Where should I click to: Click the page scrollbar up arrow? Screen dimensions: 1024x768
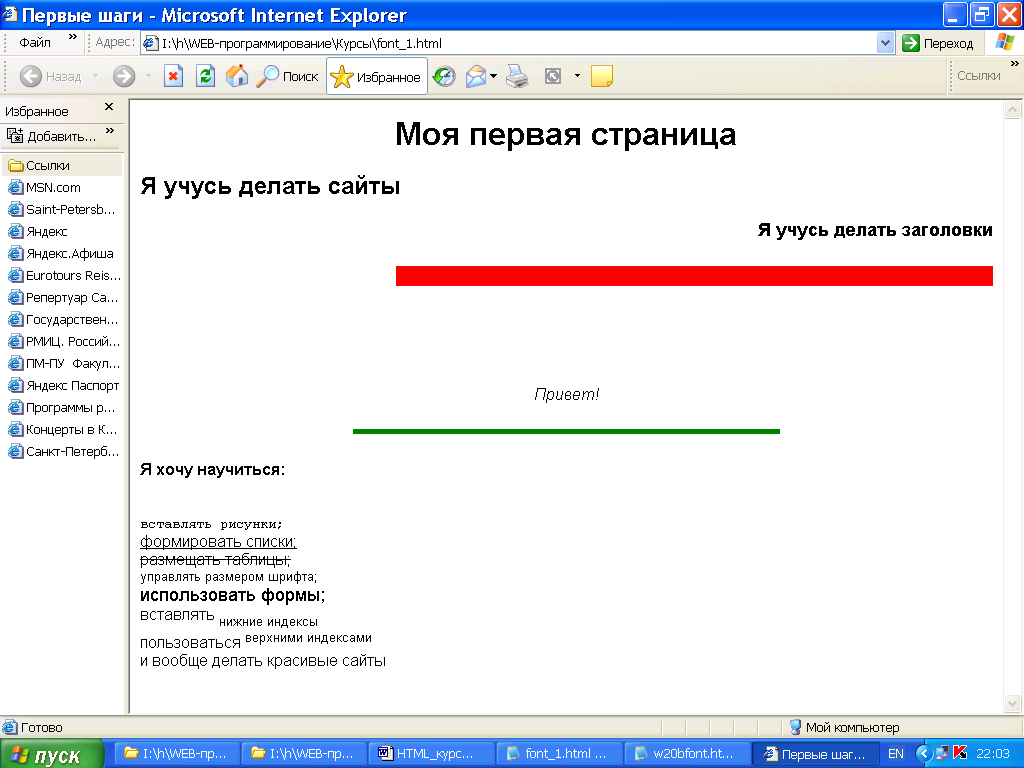tap(1012, 110)
